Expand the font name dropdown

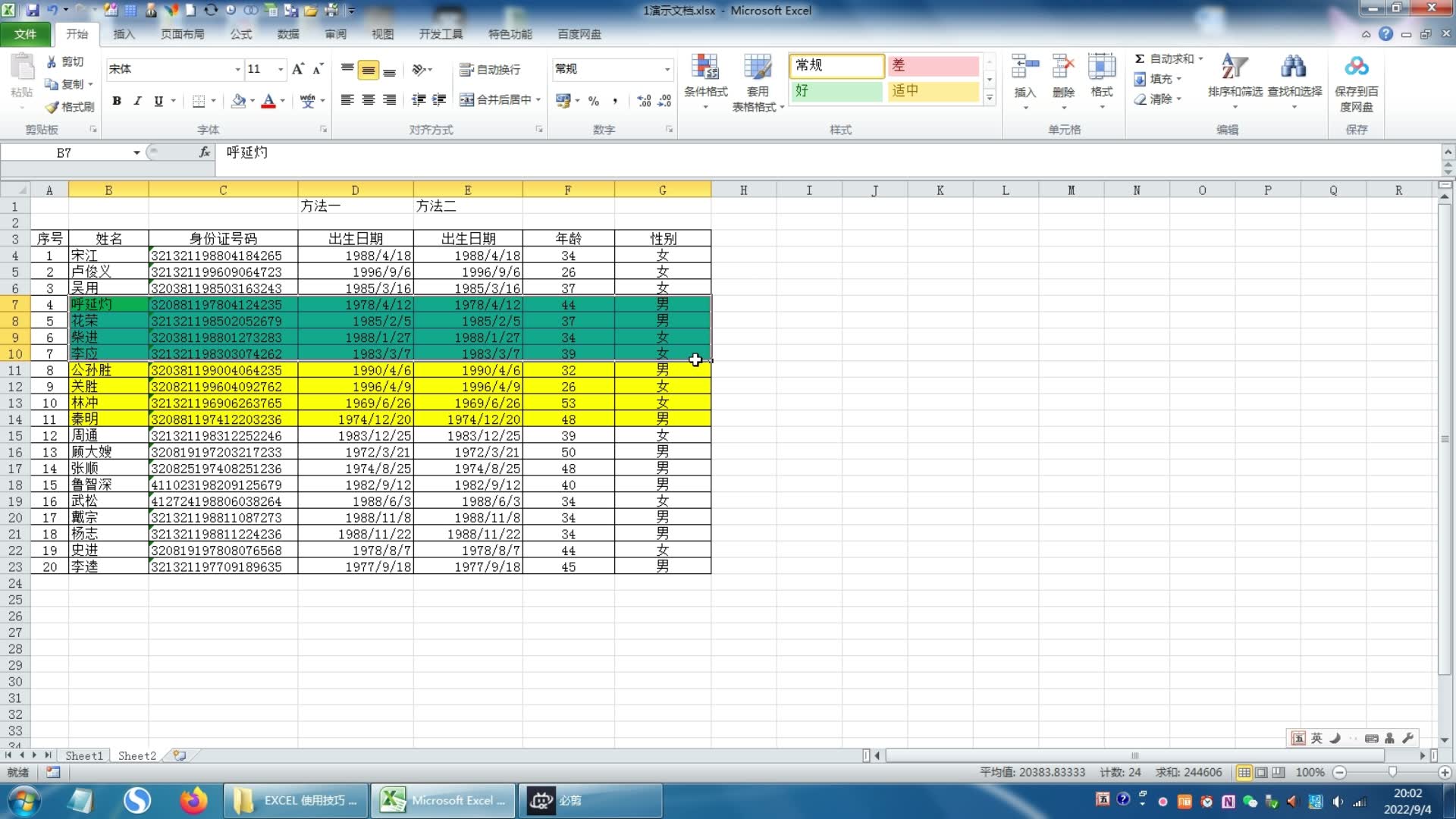coord(237,69)
